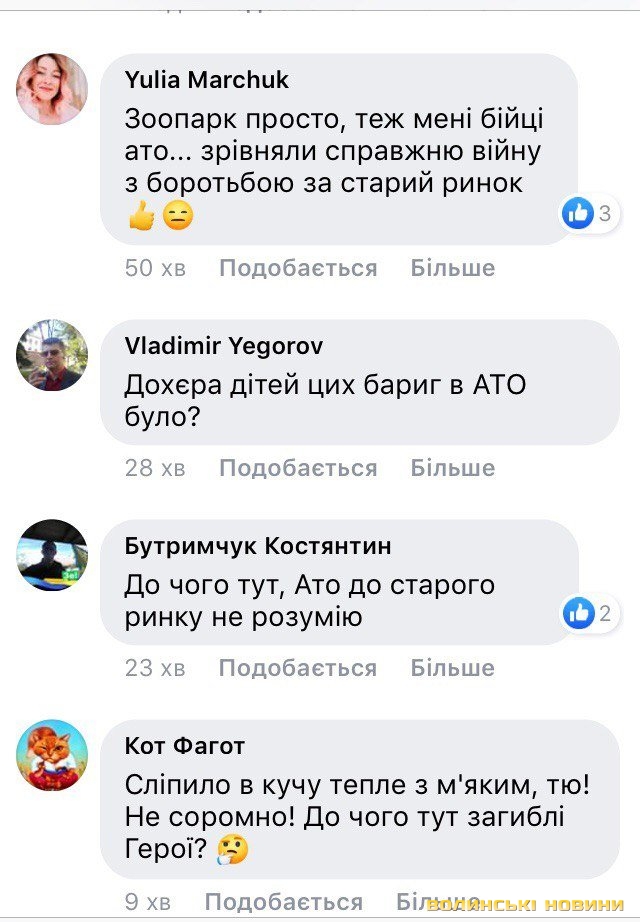
Task: Open the Бутримчук Костянтин name link
Action: point(258,546)
